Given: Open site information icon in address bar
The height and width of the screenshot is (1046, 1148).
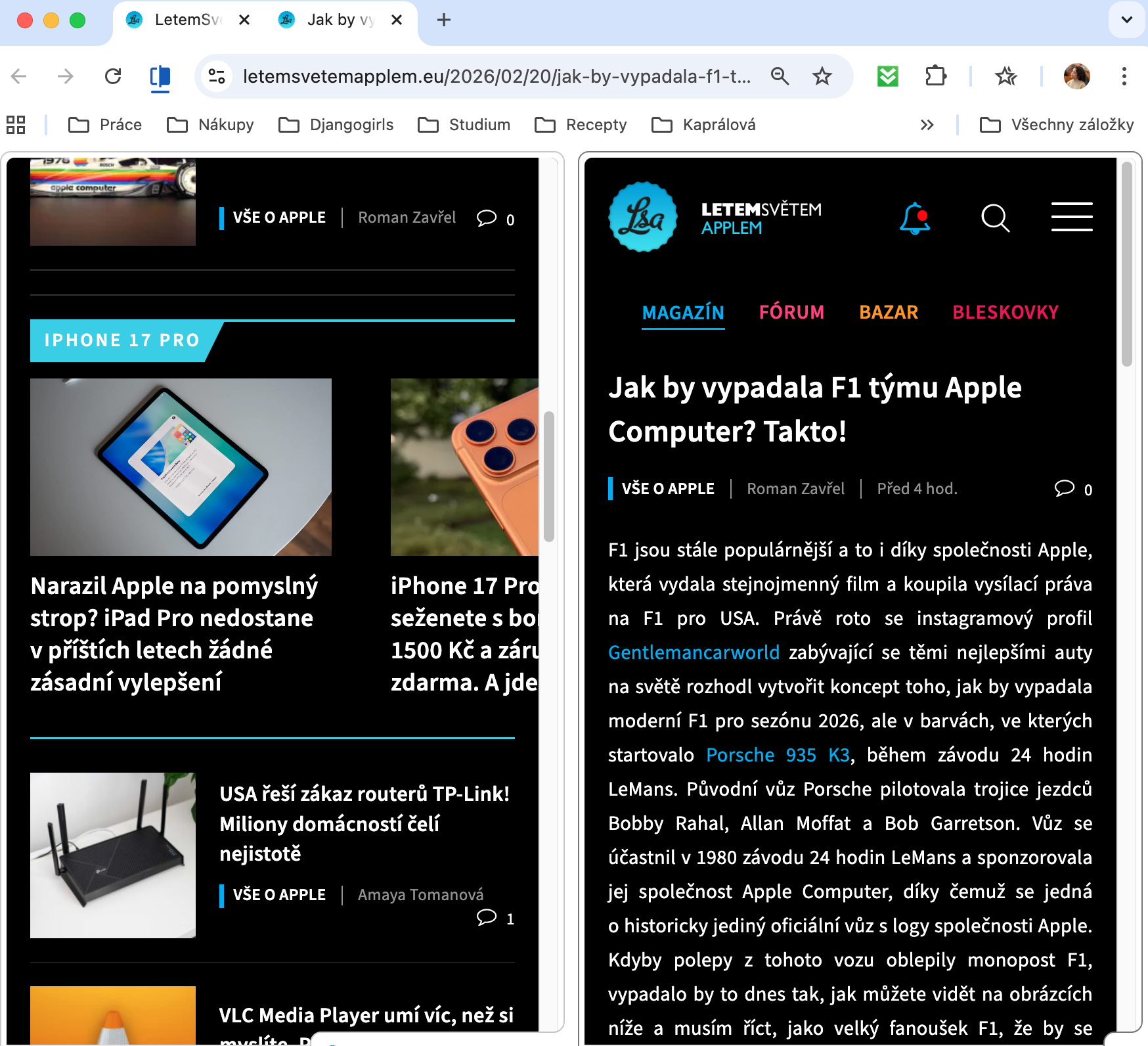Looking at the screenshot, I should [217, 76].
